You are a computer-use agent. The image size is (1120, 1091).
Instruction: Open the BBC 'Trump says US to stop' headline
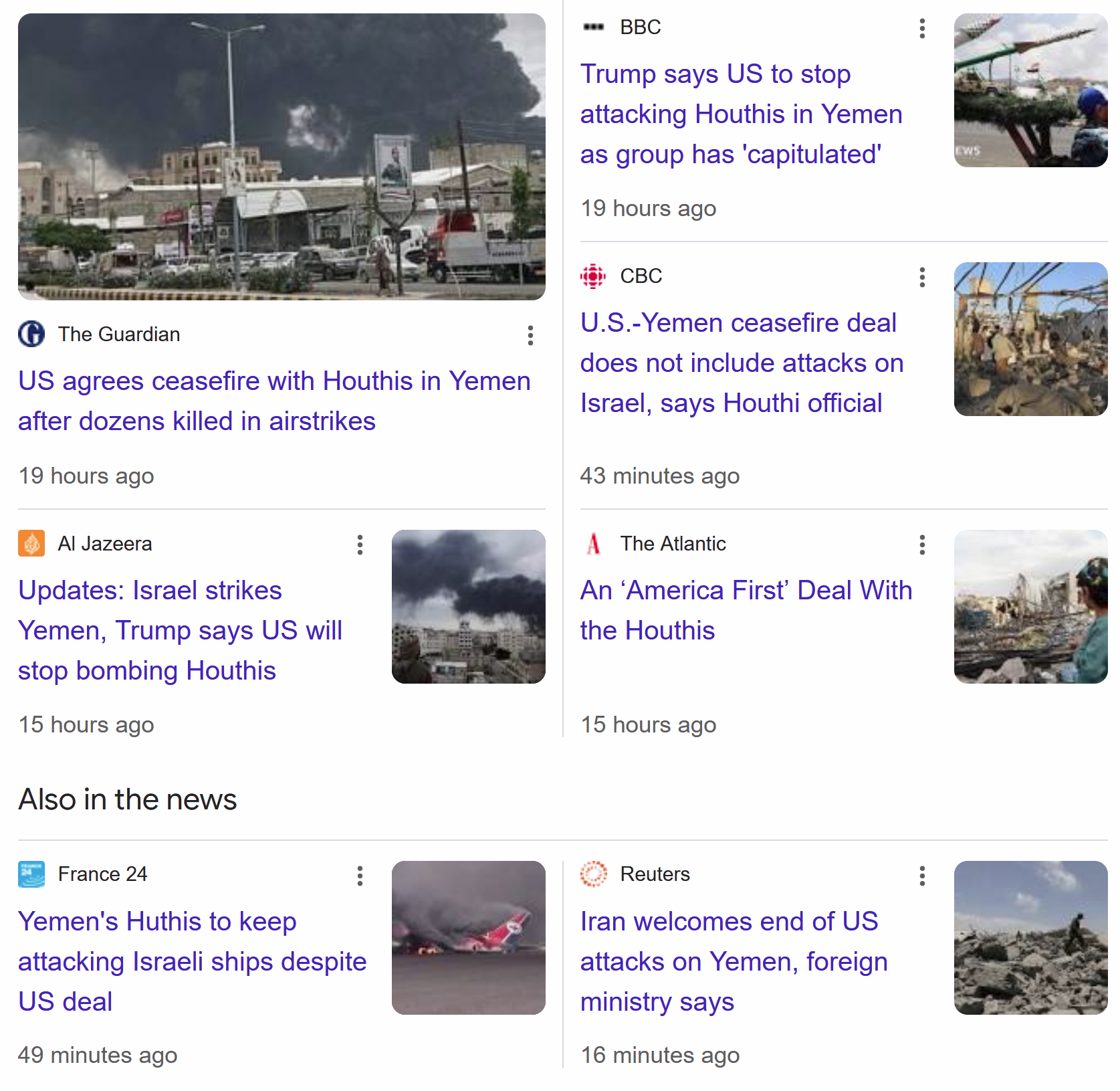(x=741, y=114)
